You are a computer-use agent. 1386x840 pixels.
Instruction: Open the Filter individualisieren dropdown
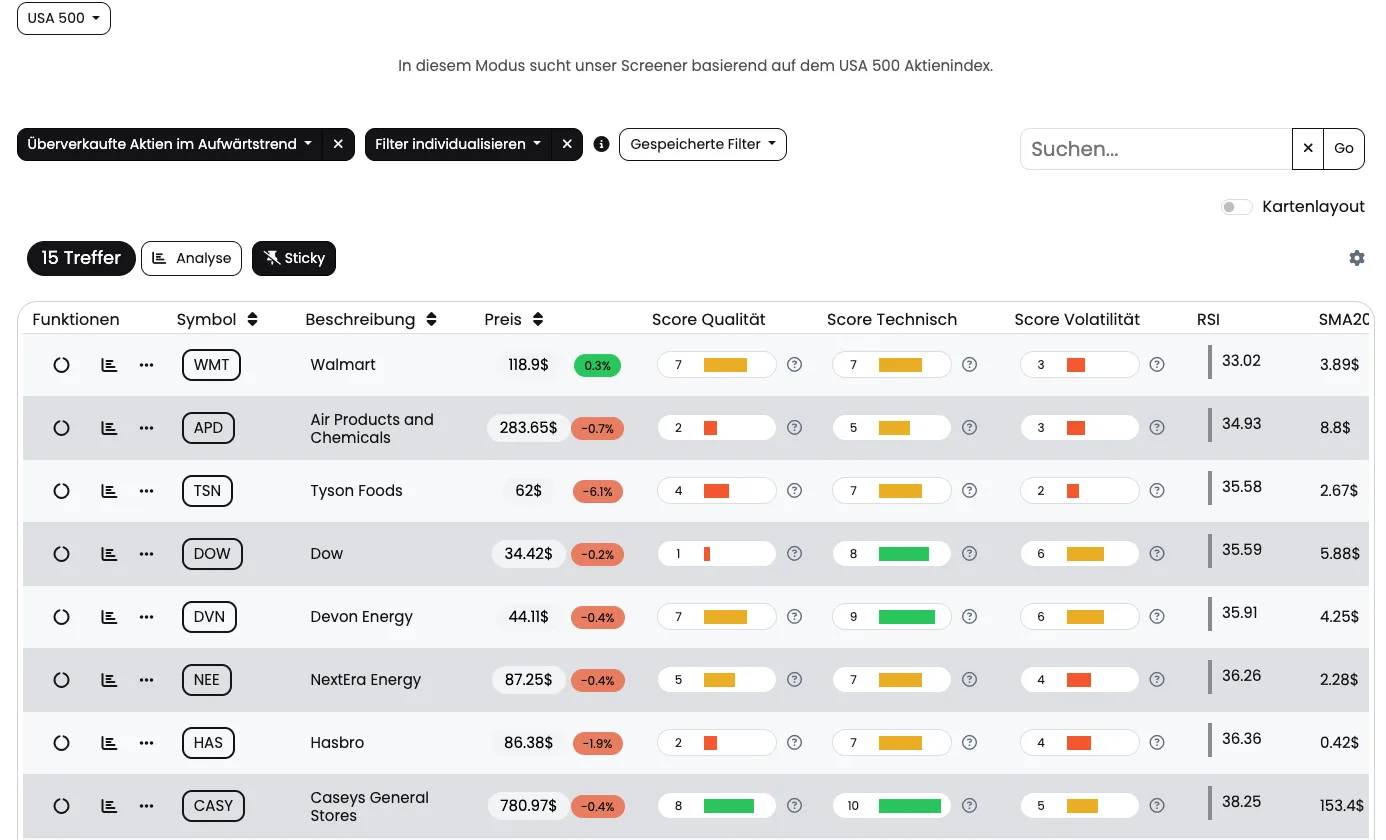coord(458,144)
